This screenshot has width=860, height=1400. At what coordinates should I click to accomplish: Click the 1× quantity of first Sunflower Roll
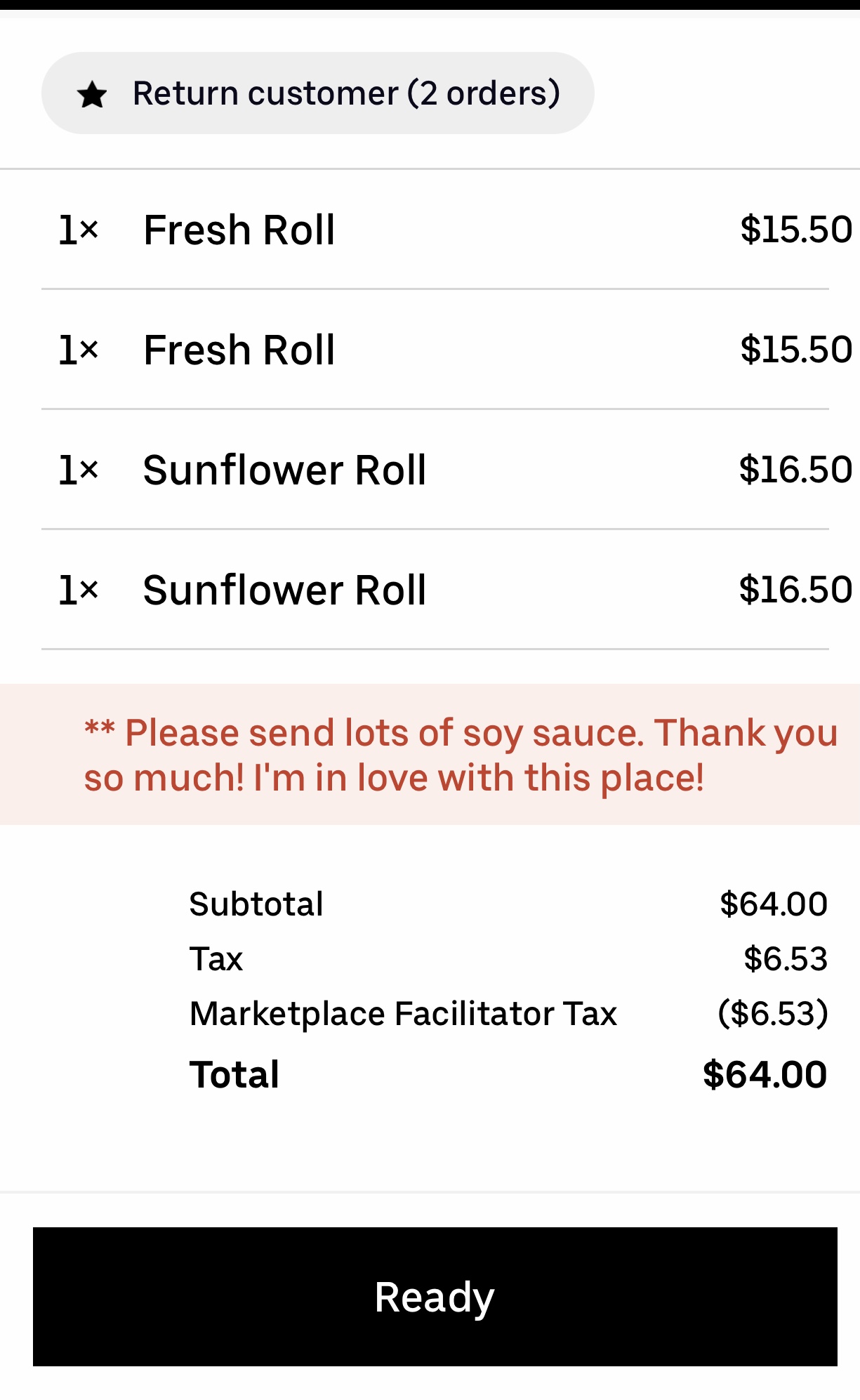pyautogui.click(x=78, y=470)
